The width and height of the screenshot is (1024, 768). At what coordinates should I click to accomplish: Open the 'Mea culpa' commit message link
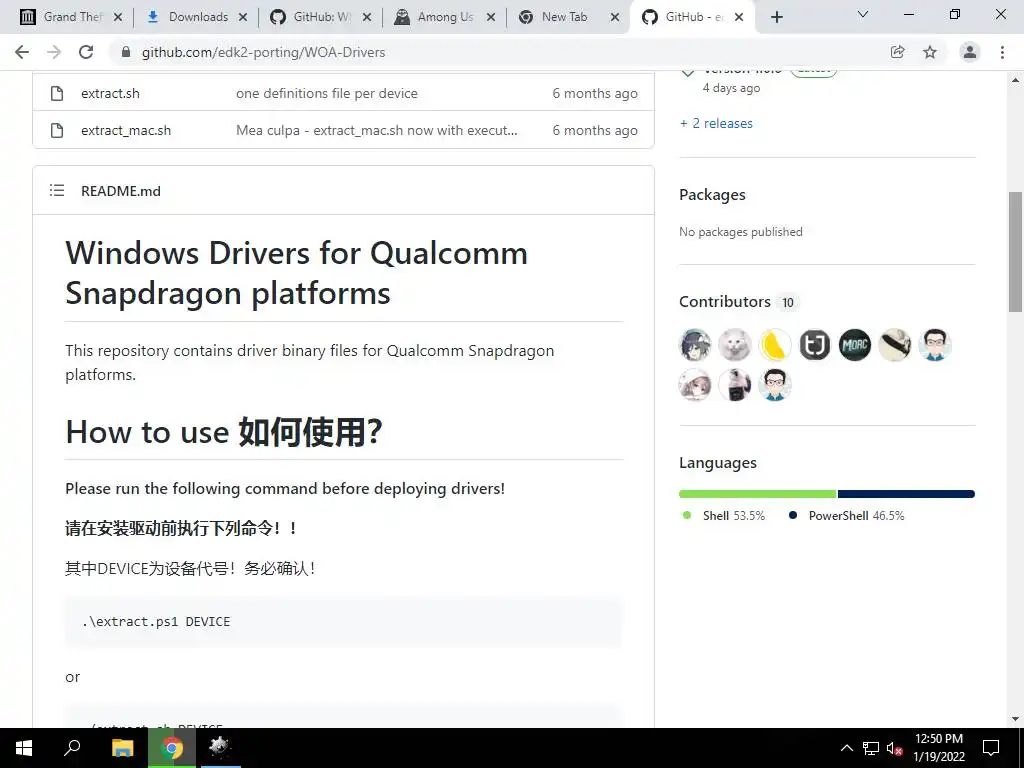click(377, 131)
